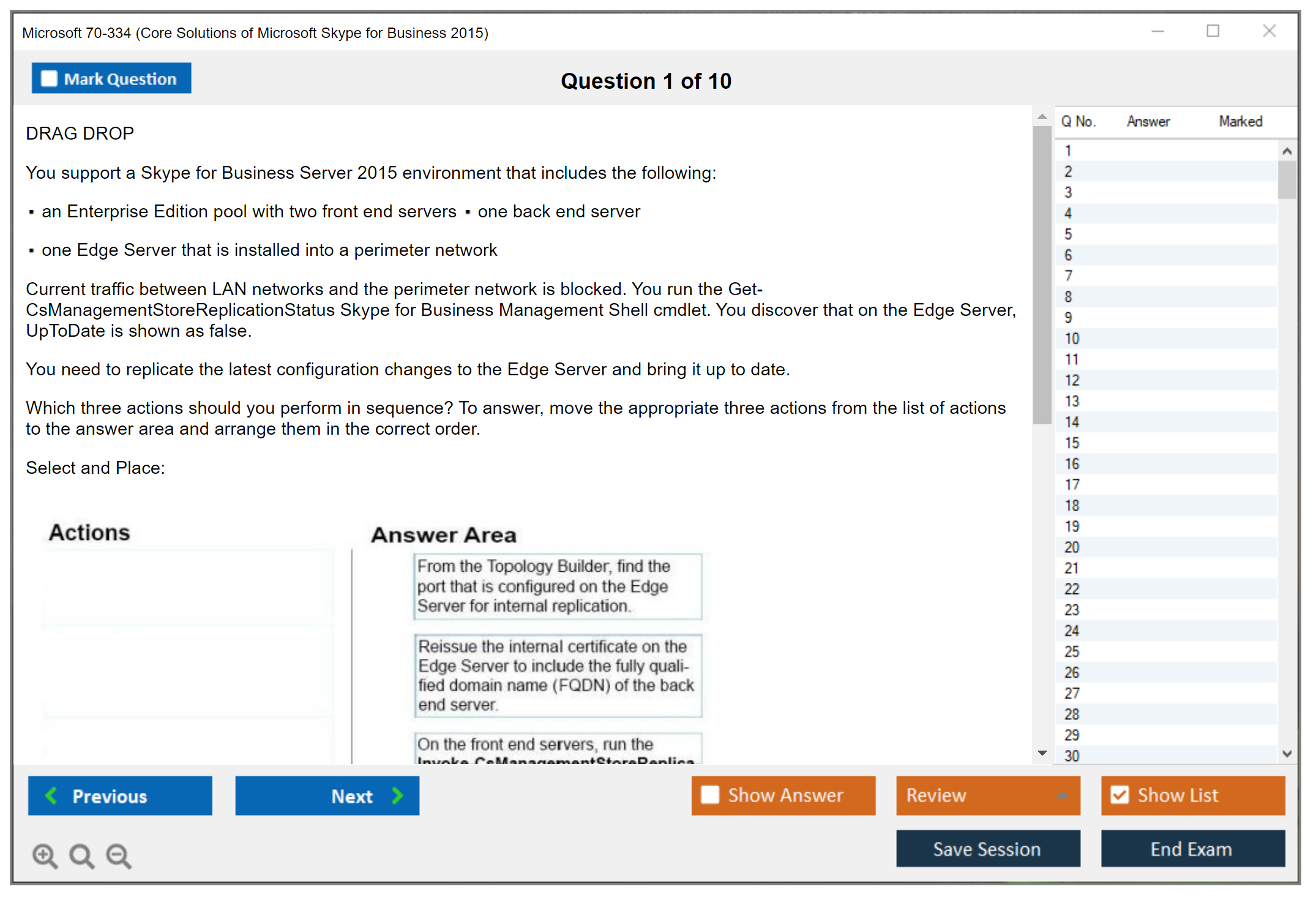
Task: Uncheck the Show List checkbox
Action: pos(1120,795)
